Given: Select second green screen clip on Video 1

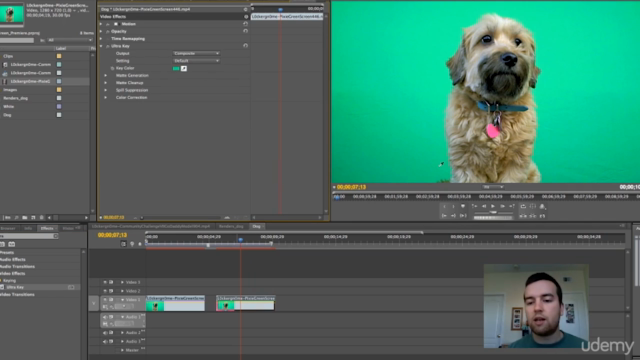Looking at the screenshot, I should (245, 303).
